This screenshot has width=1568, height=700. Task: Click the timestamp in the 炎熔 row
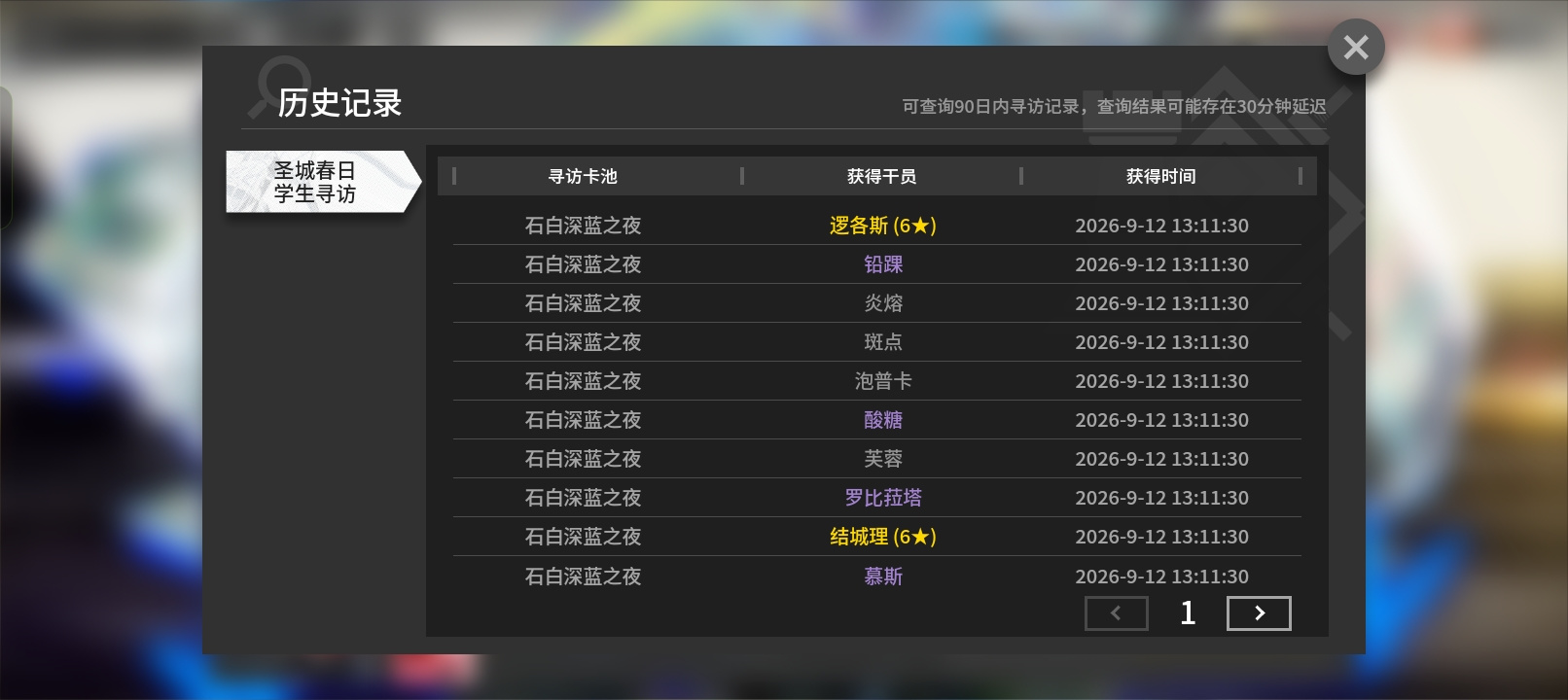[1162, 303]
